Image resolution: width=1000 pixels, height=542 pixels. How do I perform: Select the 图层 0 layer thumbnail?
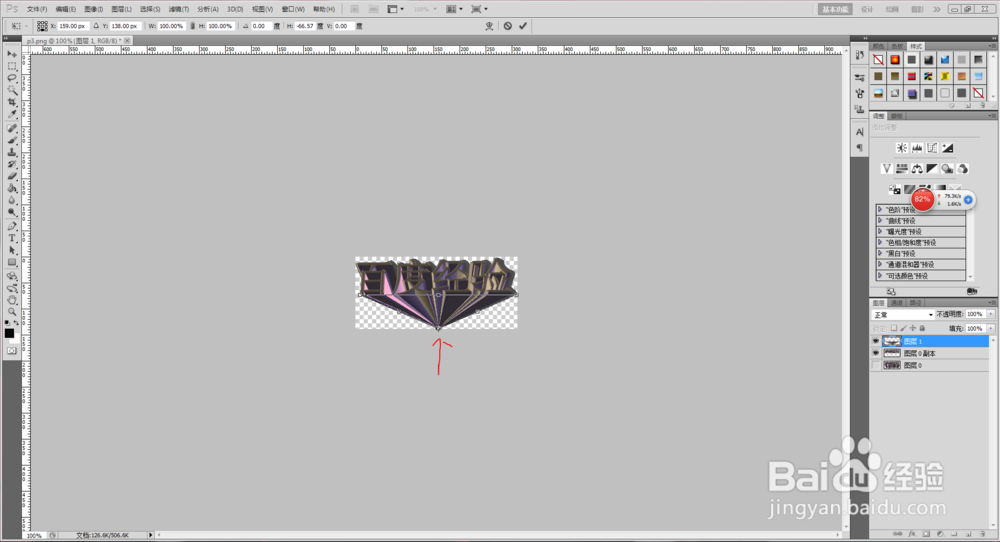click(892, 365)
